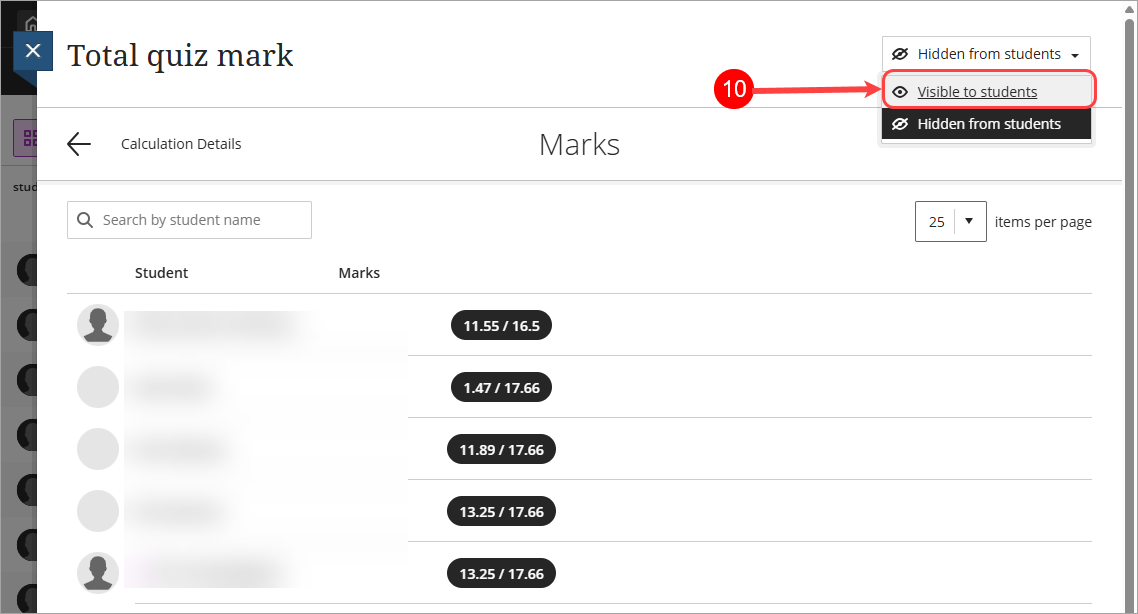Click the first student's avatar icon
Image resolution: width=1138 pixels, height=614 pixels.
pos(98,325)
